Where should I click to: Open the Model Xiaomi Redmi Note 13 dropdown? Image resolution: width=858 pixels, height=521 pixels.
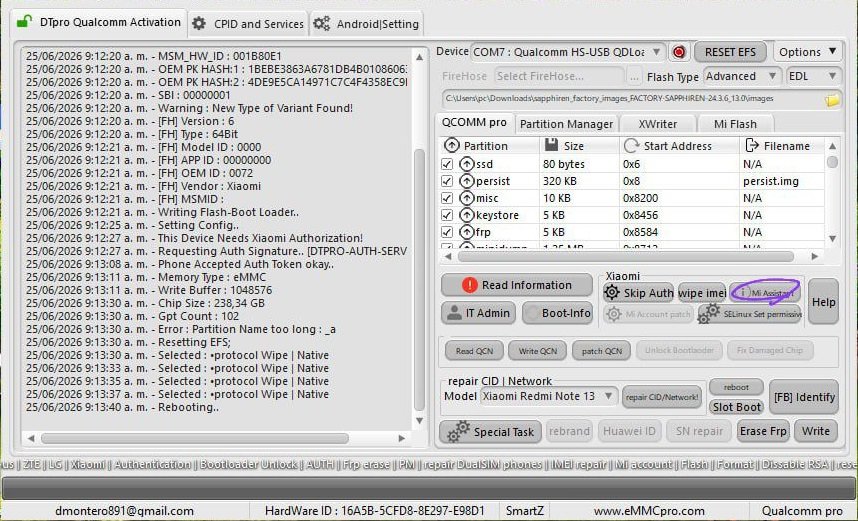(548, 396)
